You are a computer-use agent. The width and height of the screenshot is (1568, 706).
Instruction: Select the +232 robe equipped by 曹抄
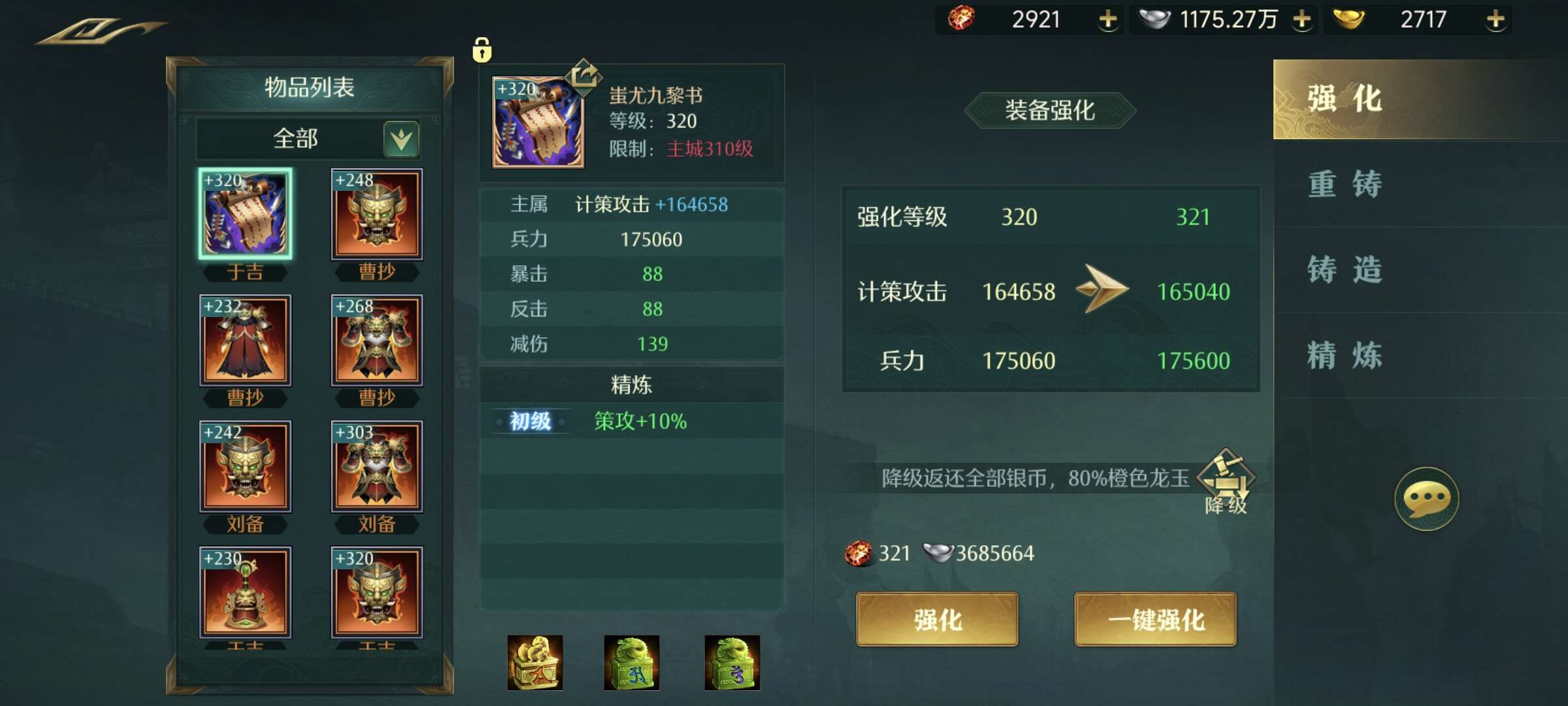point(245,340)
